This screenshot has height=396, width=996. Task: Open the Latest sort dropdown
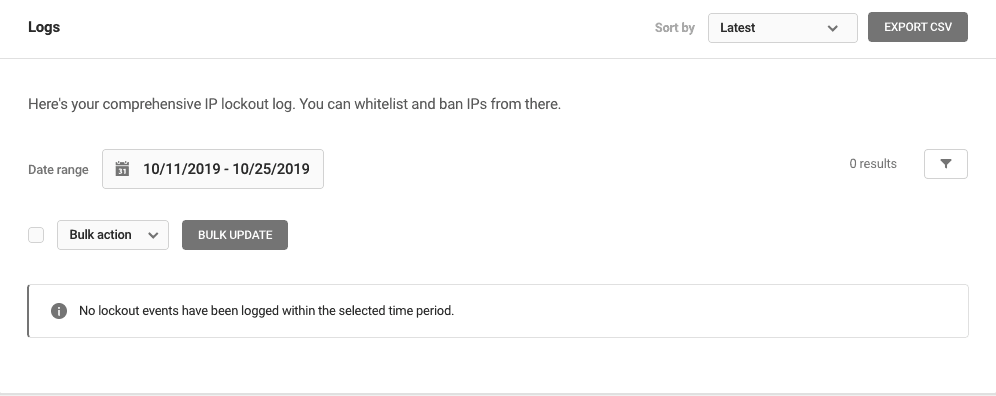click(783, 28)
